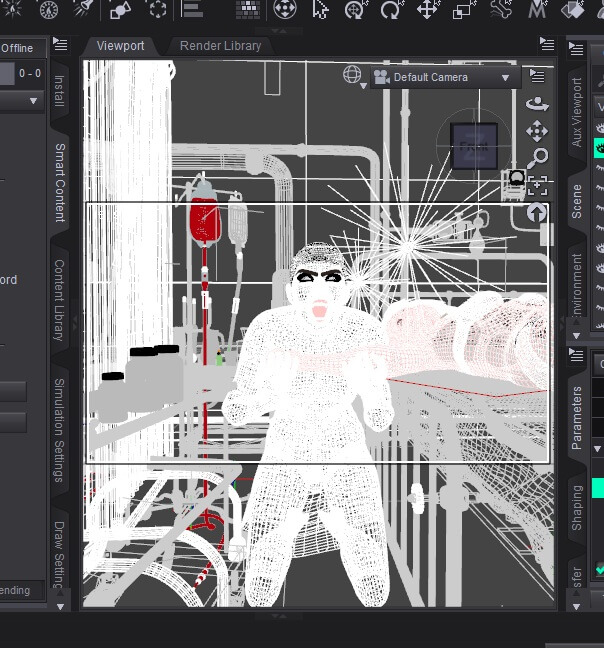Open the Content Library side tab

pos(59,300)
